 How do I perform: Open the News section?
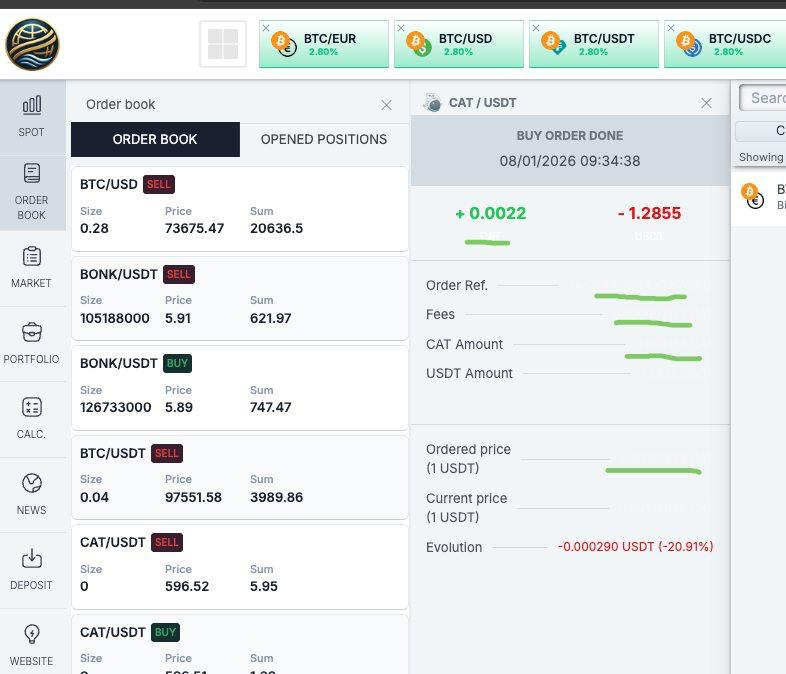click(31, 494)
